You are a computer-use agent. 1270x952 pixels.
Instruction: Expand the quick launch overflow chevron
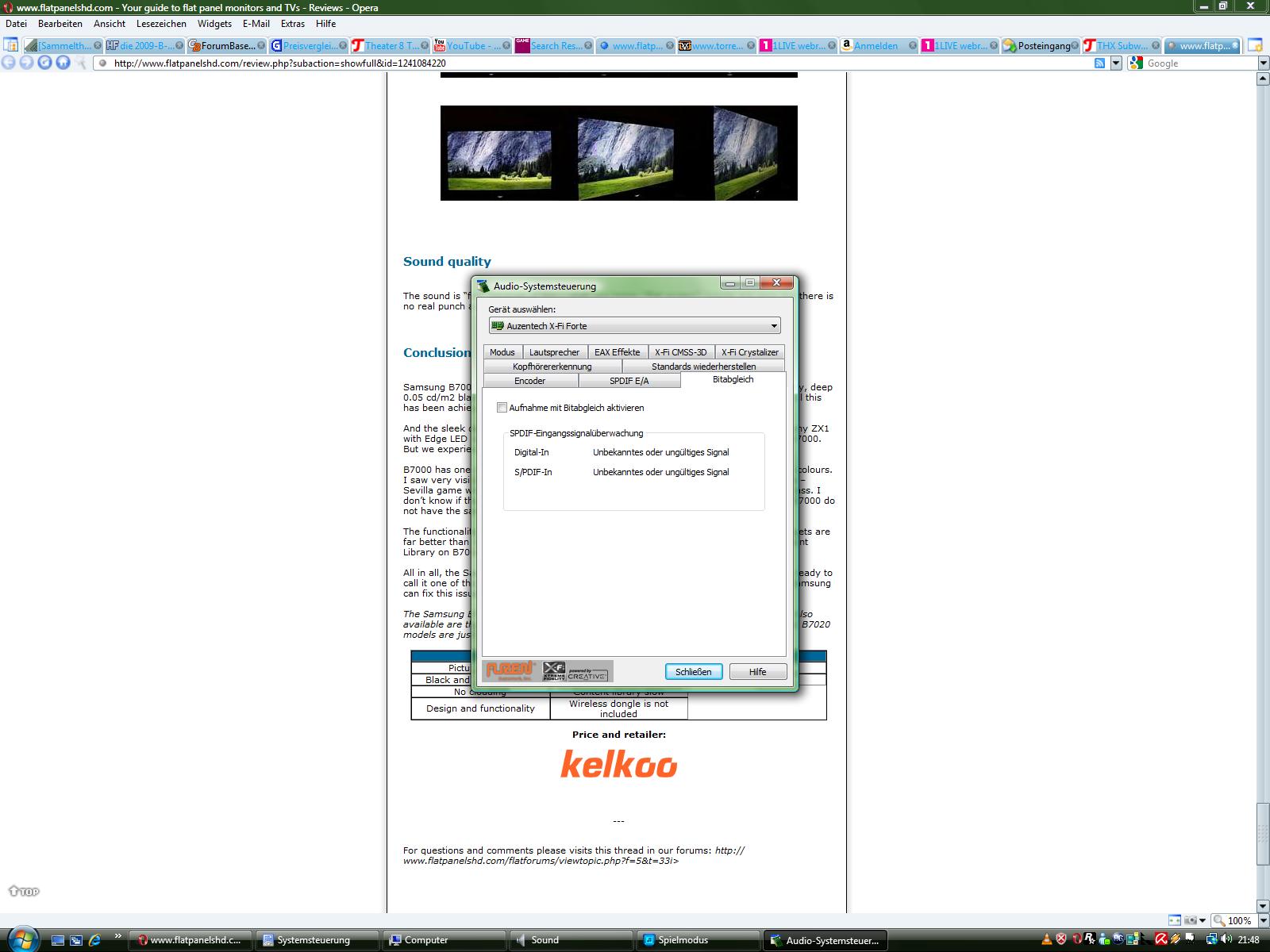click(118, 935)
